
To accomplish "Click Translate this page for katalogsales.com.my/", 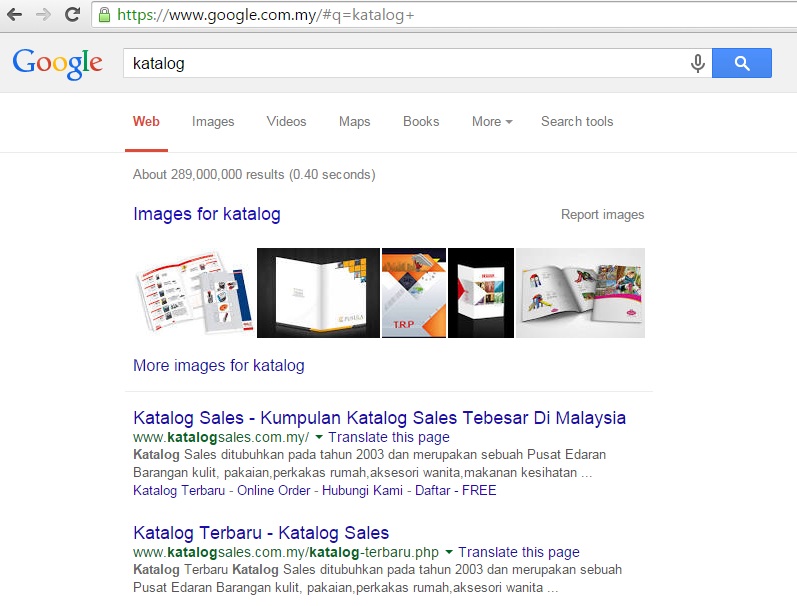I will pyautogui.click(x=389, y=437).
